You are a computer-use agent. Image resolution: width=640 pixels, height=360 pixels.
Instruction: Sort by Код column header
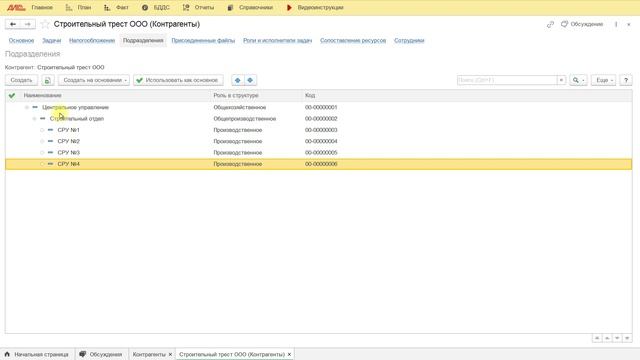310,96
